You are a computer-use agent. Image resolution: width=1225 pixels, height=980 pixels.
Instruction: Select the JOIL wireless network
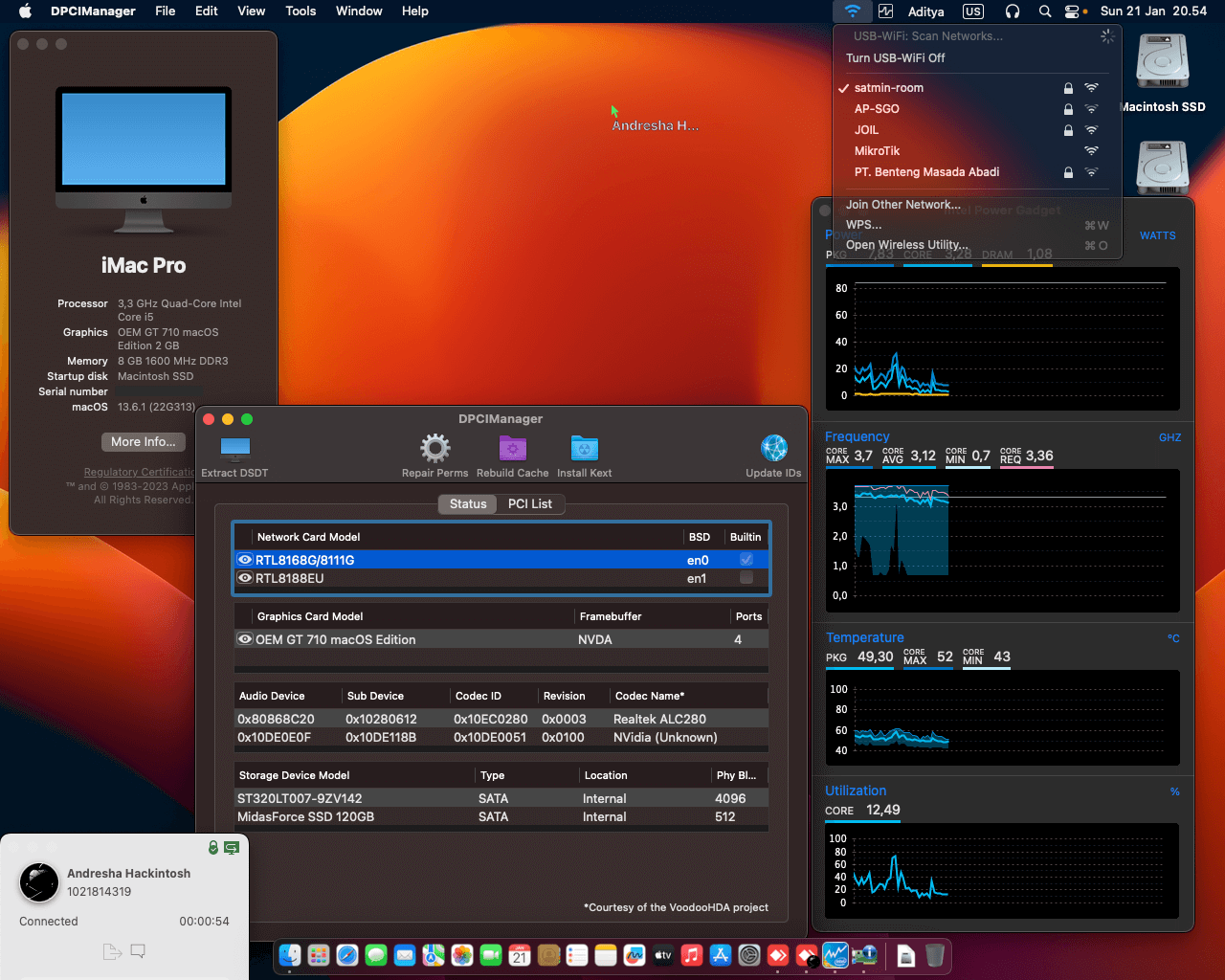click(976, 130)
